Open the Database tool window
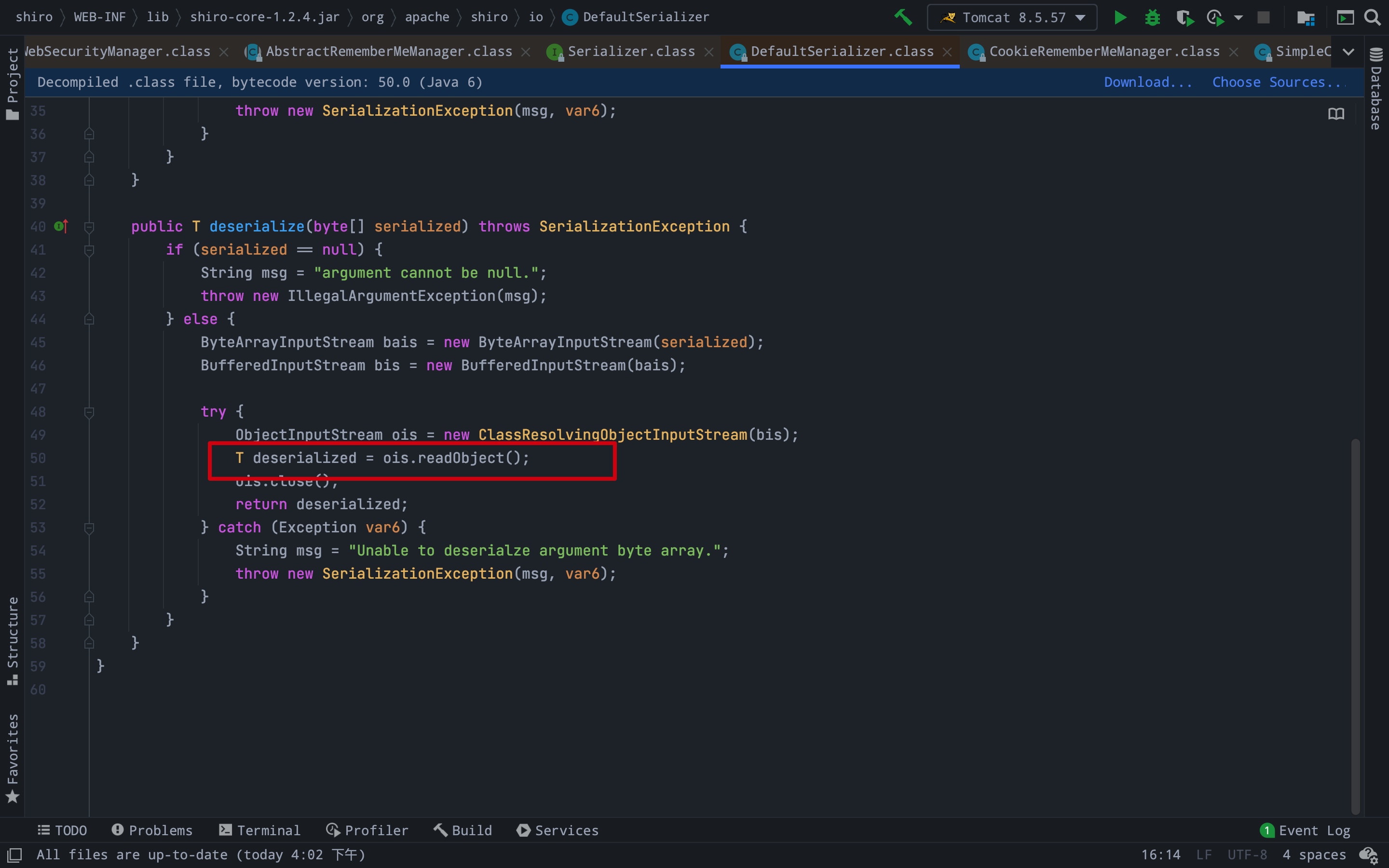This screenshot has height=868, width=1389. (1376, 90)
